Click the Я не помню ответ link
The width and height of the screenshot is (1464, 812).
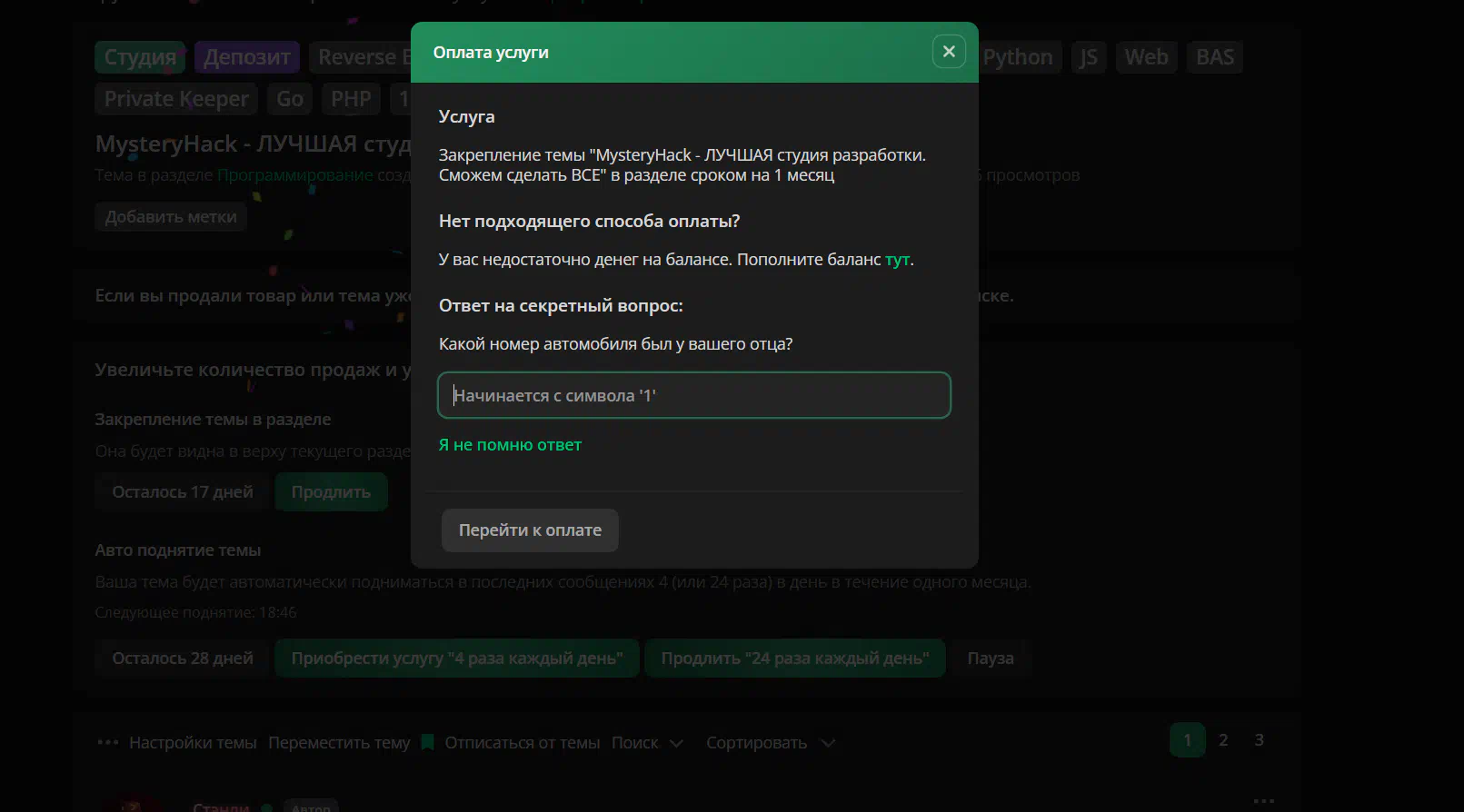pos(510,445)
